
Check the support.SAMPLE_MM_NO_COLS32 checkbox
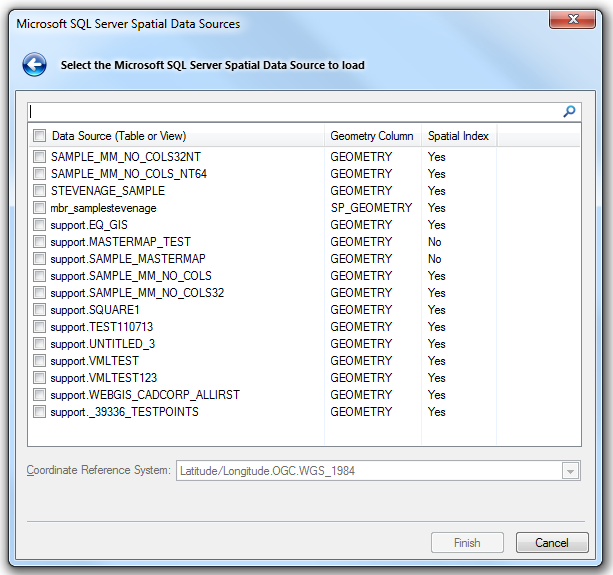click(39, 293)
